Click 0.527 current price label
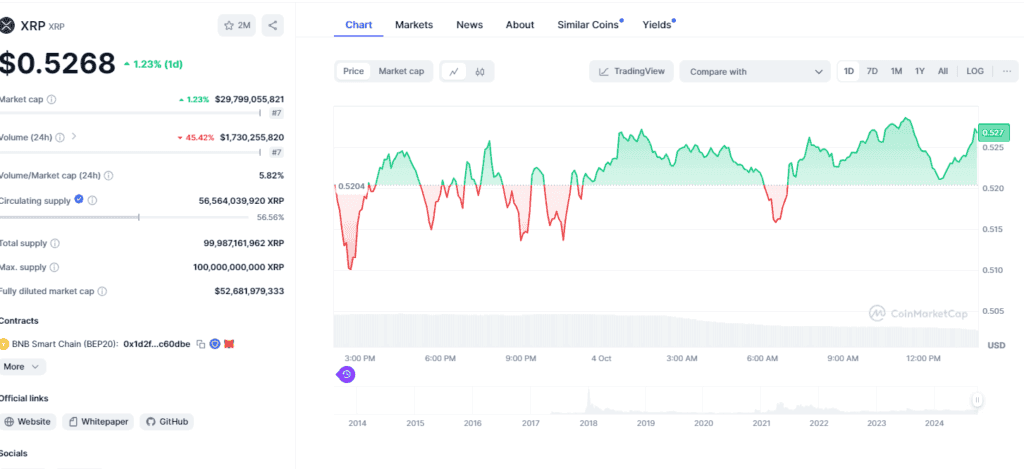The height and width of the screenshot is (469, 1024). pos(993,133)
